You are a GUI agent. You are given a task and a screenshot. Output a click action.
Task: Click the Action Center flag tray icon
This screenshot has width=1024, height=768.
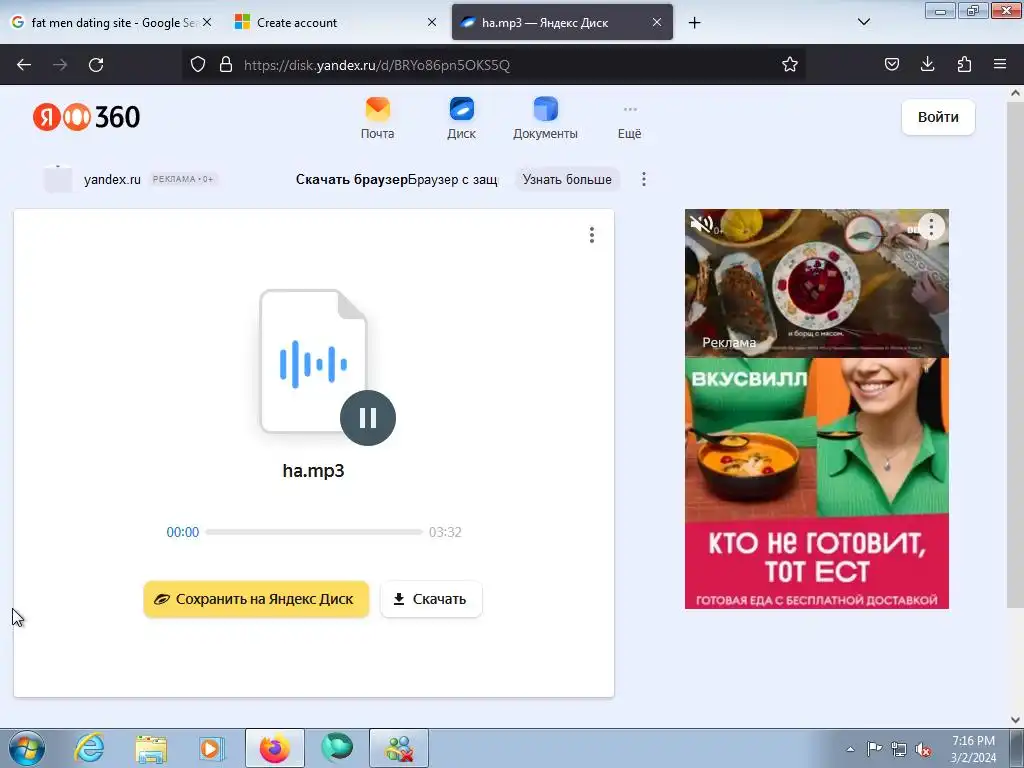[874, 749]
